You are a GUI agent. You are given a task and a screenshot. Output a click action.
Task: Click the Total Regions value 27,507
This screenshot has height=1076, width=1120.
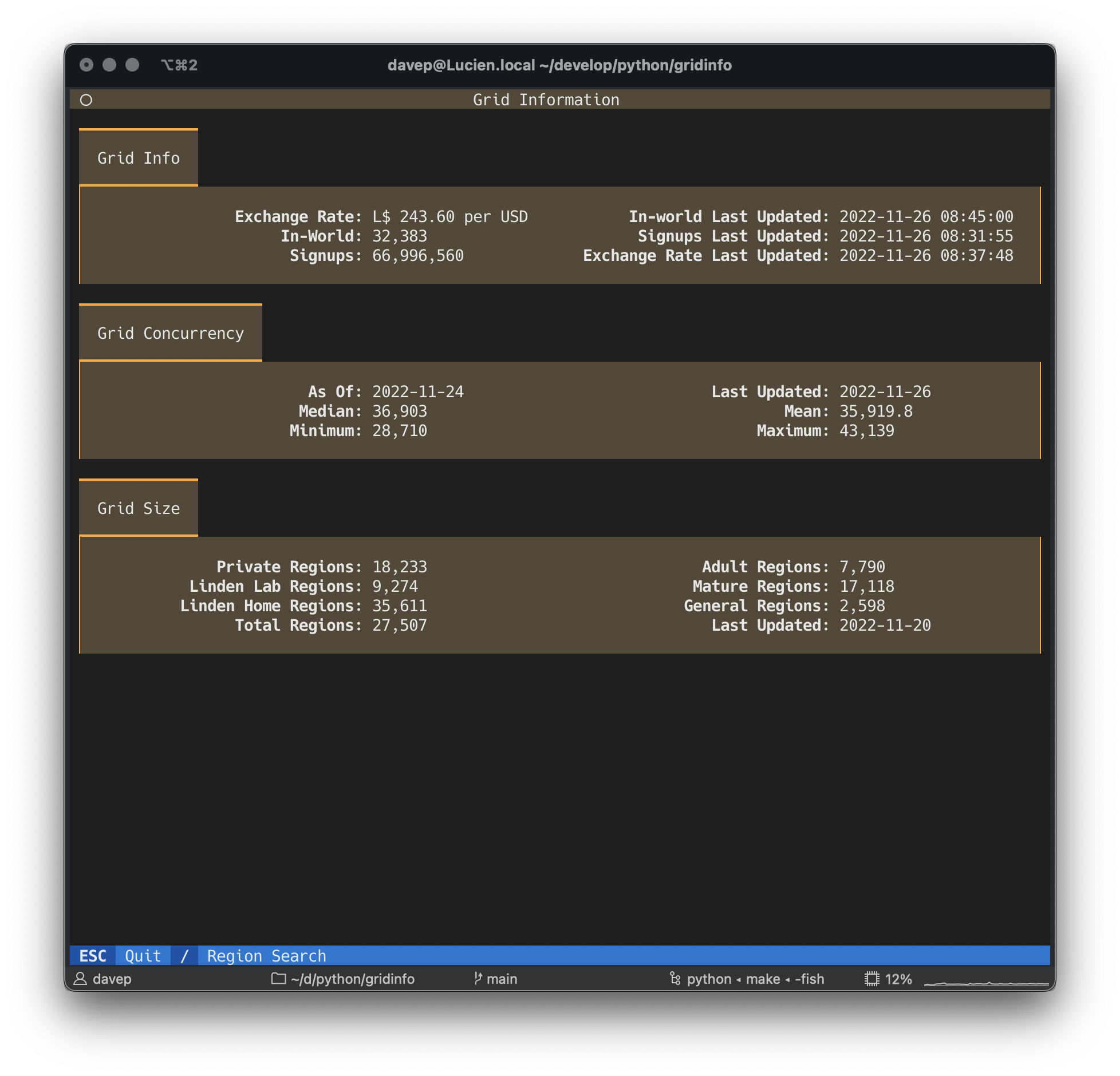click(399, 624)
